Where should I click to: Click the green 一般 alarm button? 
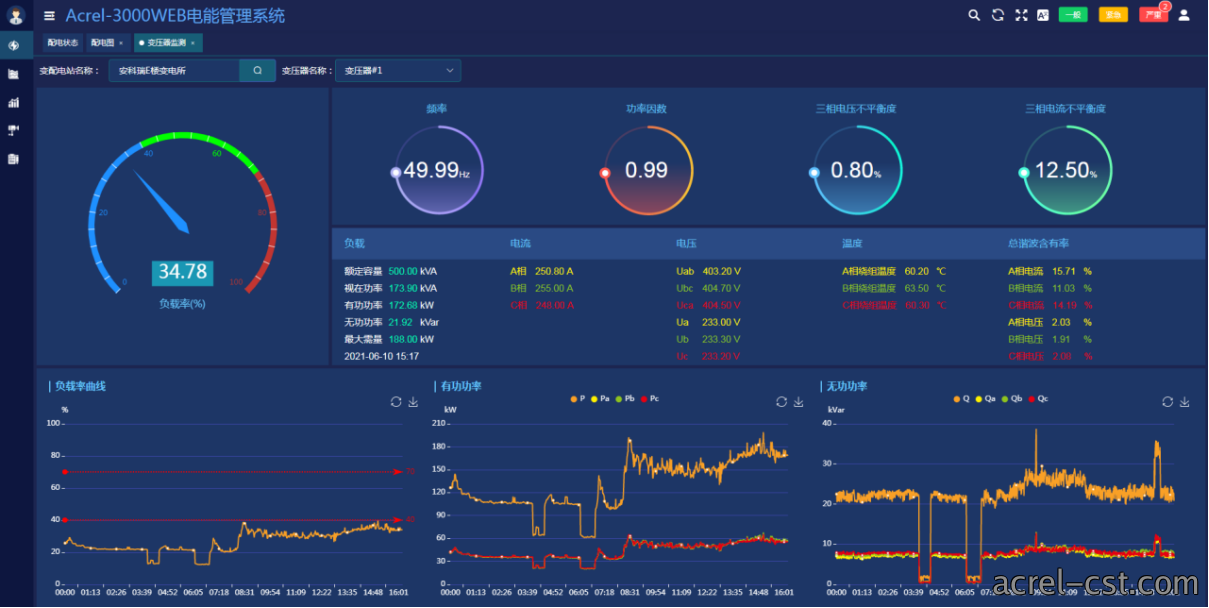coord(1073,15)
